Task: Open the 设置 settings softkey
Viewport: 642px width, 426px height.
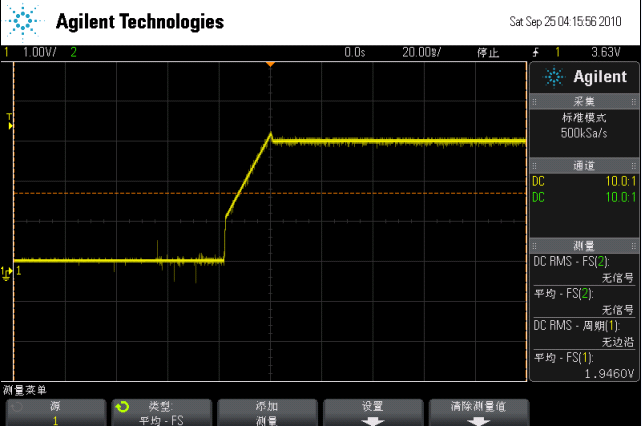Action: pyautogui.click(x=373, y=413)
